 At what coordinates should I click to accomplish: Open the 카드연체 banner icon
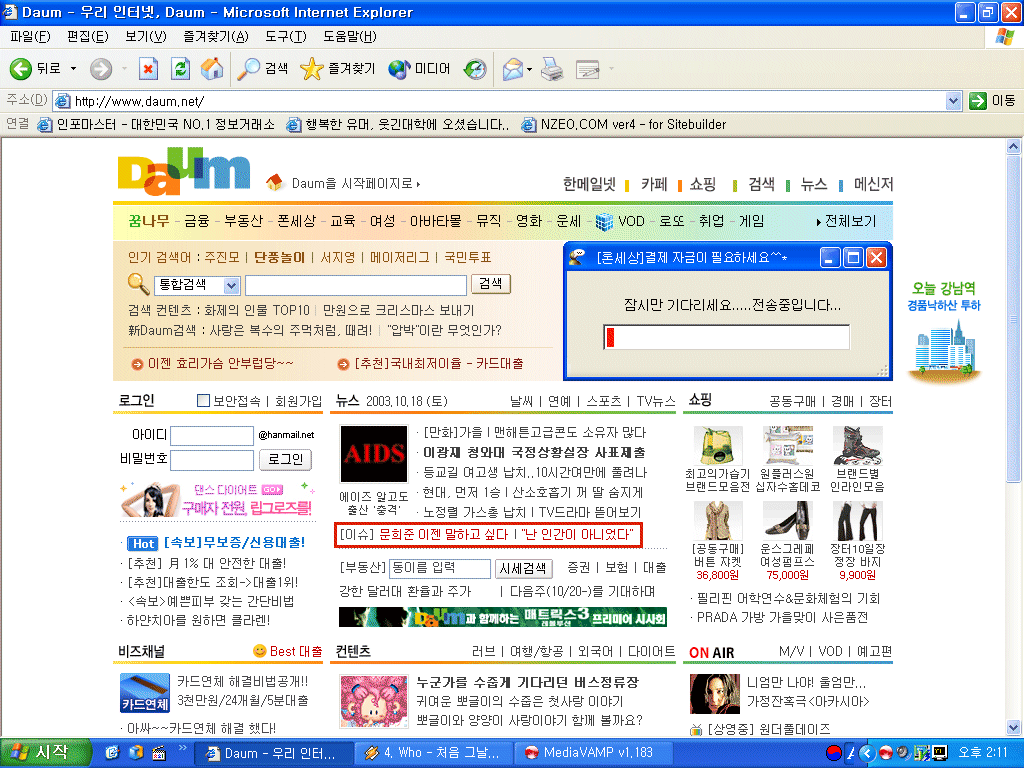(145, 692)
